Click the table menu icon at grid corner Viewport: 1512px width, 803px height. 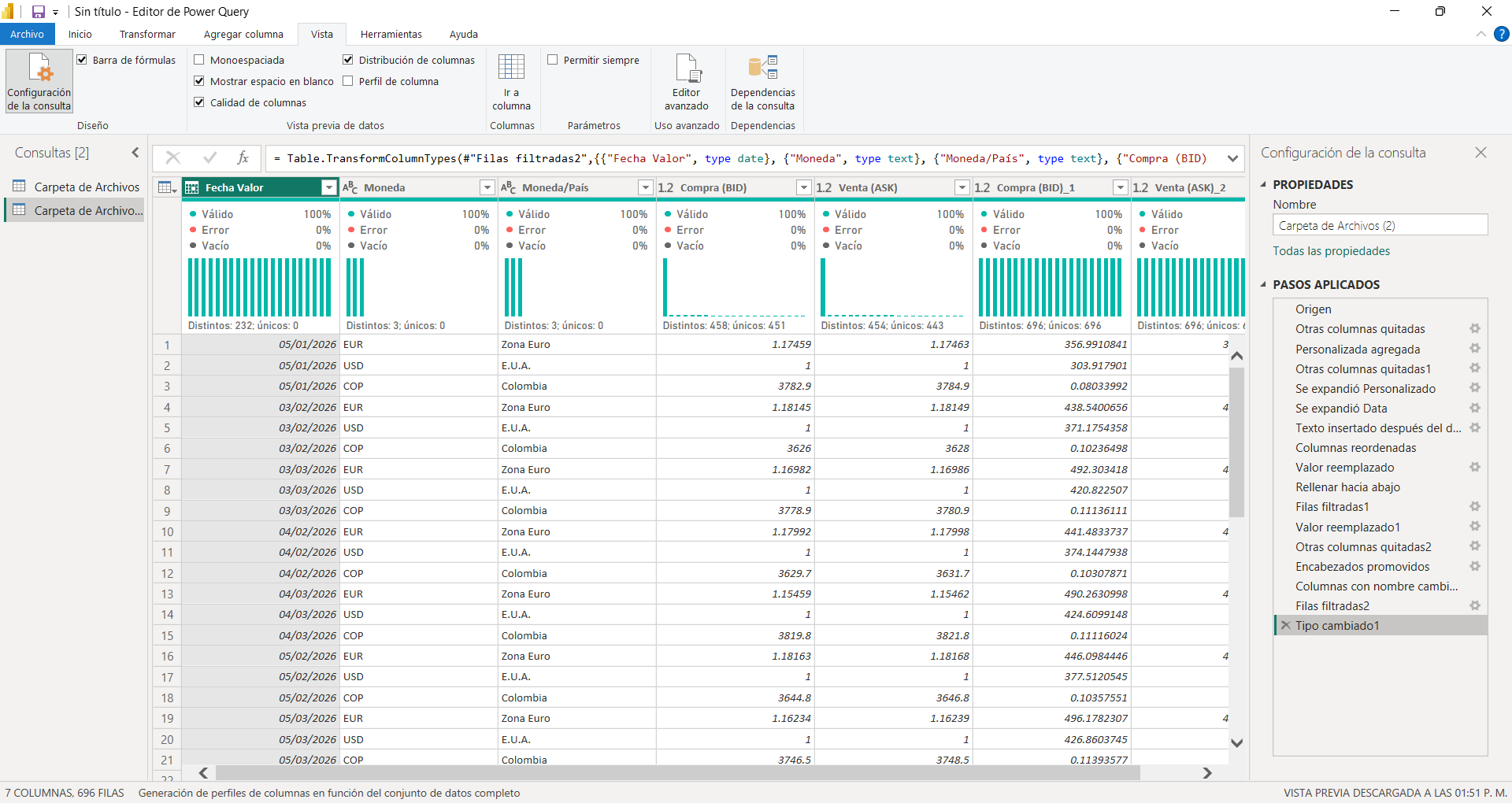(166, 187)
